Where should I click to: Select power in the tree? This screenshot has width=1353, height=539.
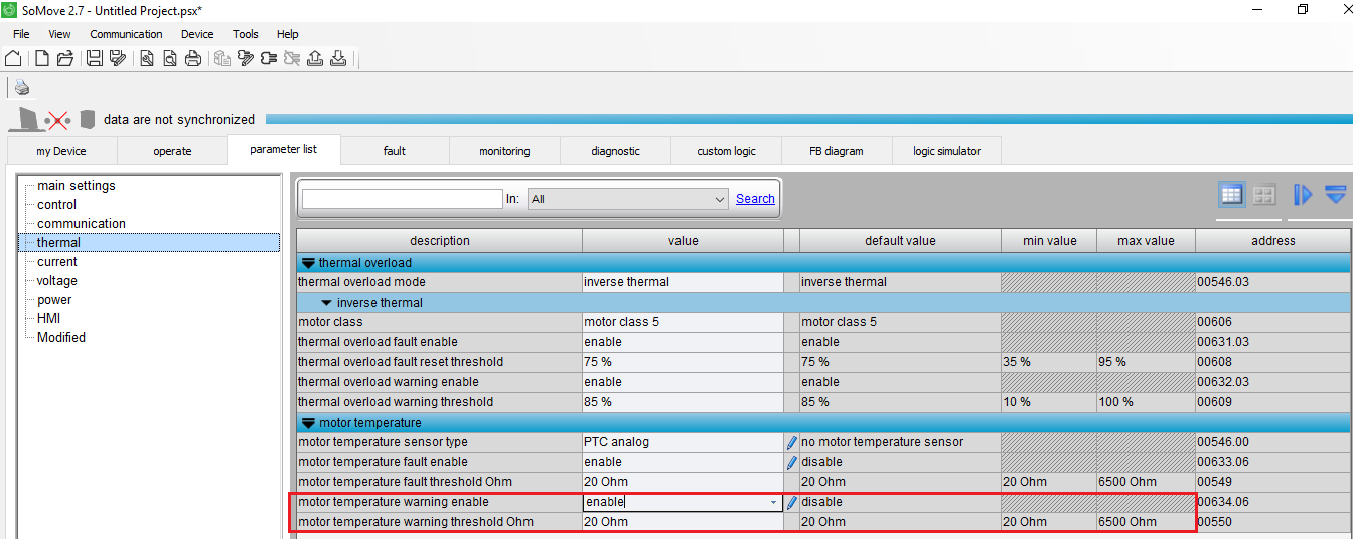(54, 299)
